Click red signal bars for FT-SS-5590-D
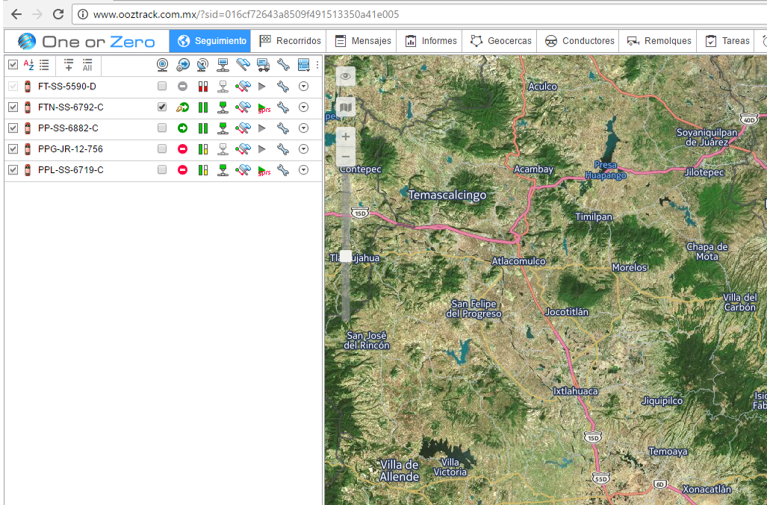767x505 pixels. tap(203, 87)
